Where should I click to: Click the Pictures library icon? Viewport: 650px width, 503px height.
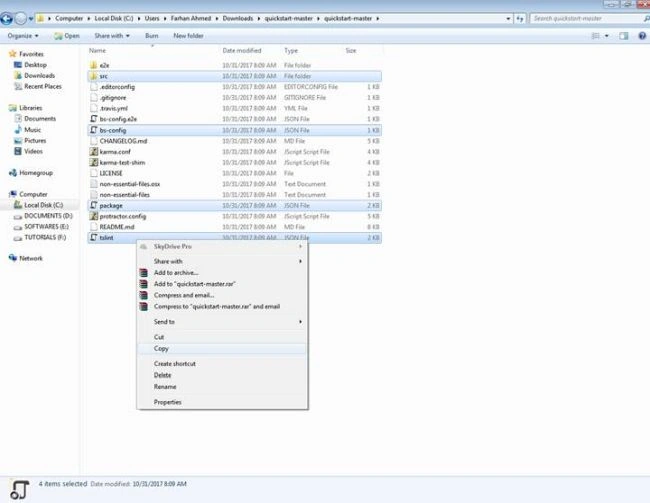[18, 141]
